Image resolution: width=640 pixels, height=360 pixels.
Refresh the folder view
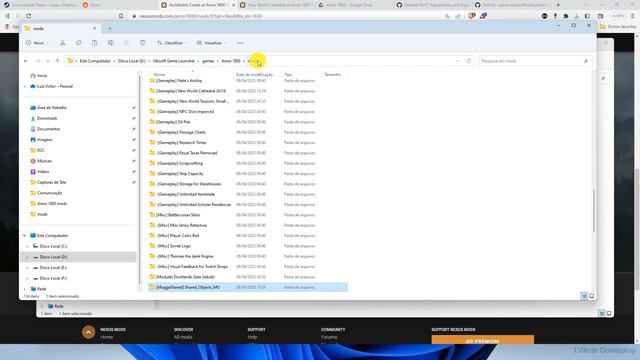(469, 61)
